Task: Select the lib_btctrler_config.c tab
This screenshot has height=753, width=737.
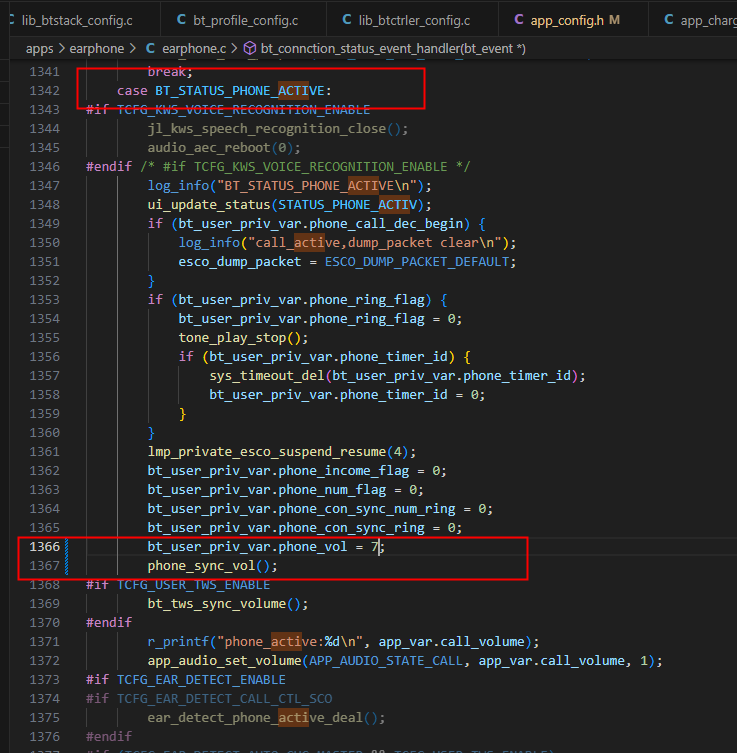Action: [x=412, y=20]
